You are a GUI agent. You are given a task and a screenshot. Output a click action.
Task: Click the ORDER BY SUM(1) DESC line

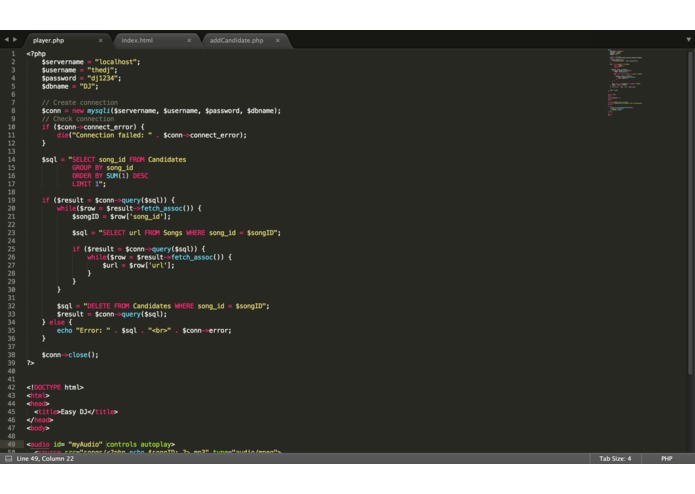[x=110, y=176]
